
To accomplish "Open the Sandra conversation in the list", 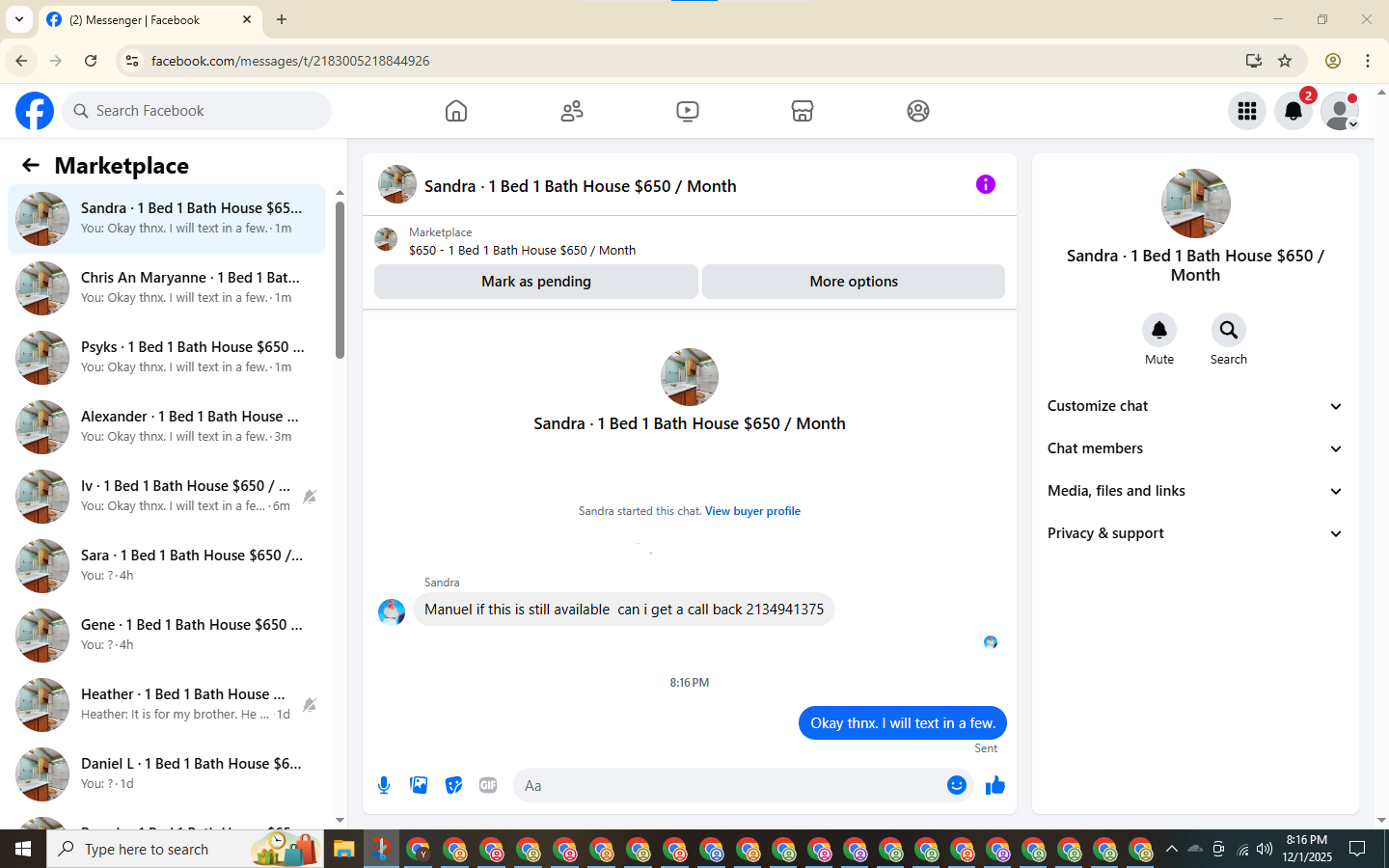I will pos(166,219).
